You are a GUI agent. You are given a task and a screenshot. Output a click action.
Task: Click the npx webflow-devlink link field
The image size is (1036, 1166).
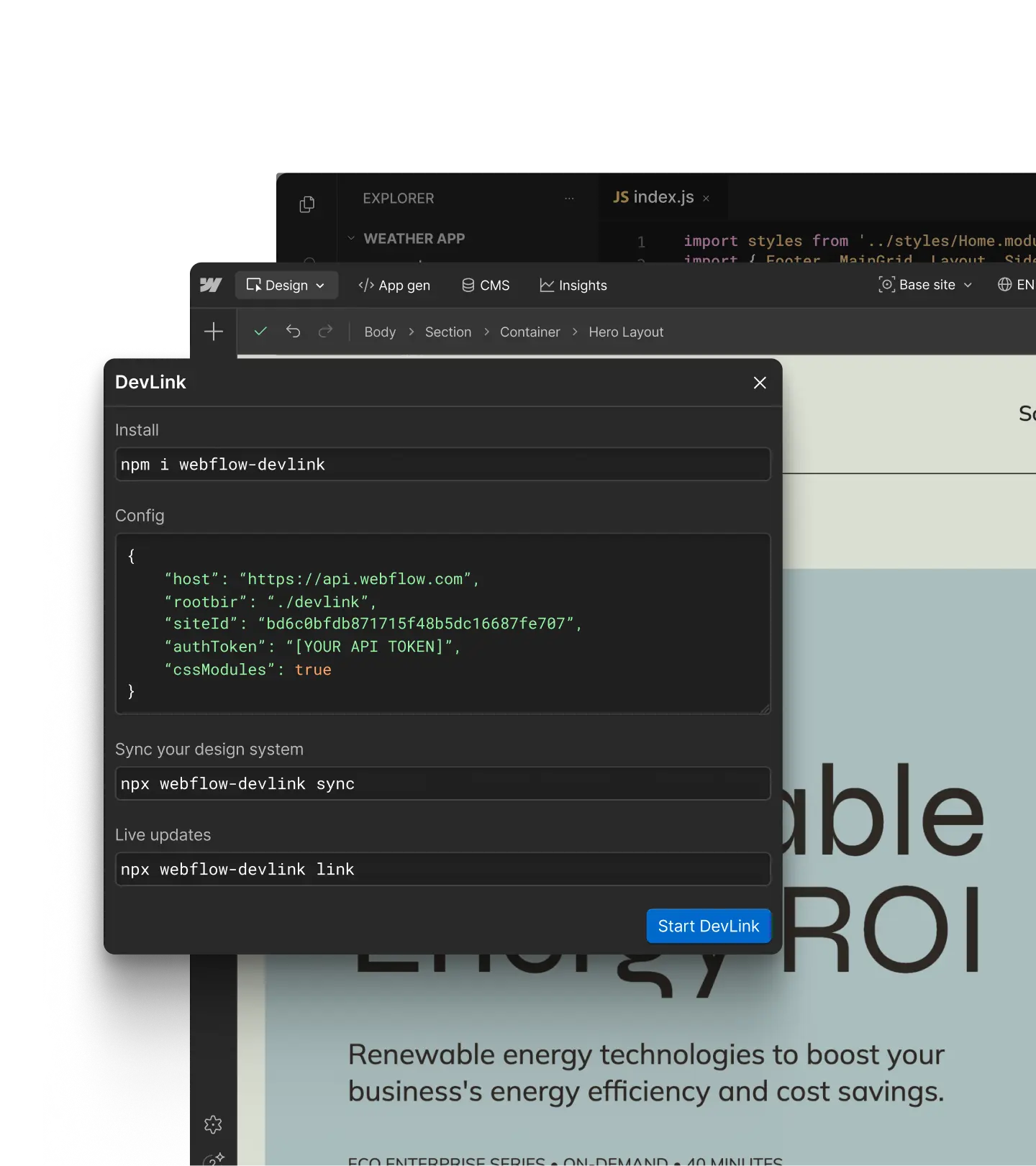(x=443, y=869)
